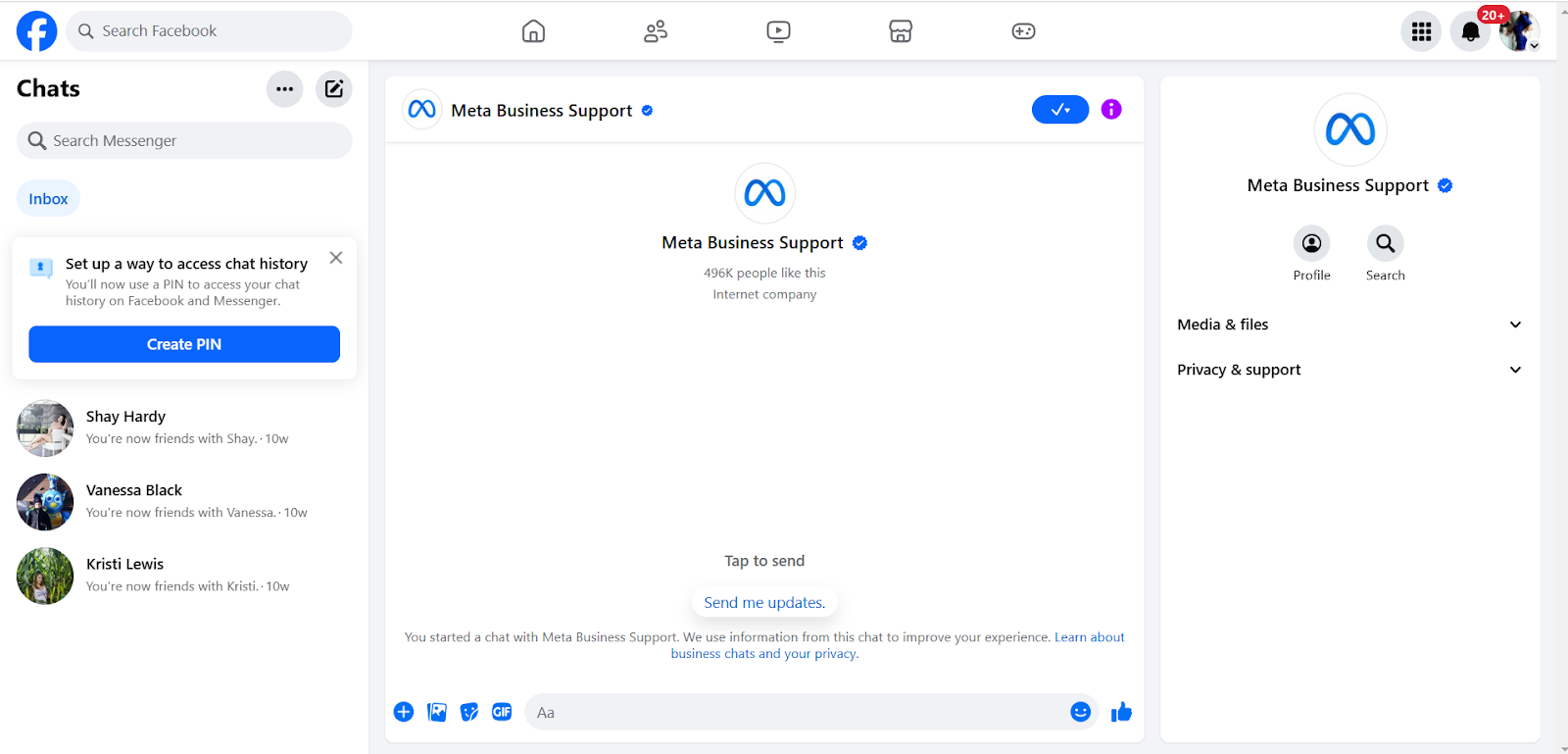Click the Send me updates quick reply
1568x754 pixels.
pyautogui.click(x=764, y=602)
